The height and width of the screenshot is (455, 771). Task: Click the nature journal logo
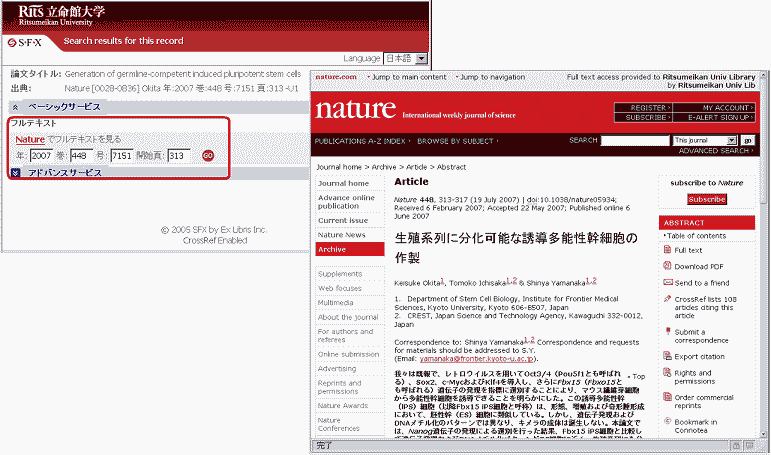(355, 109)
